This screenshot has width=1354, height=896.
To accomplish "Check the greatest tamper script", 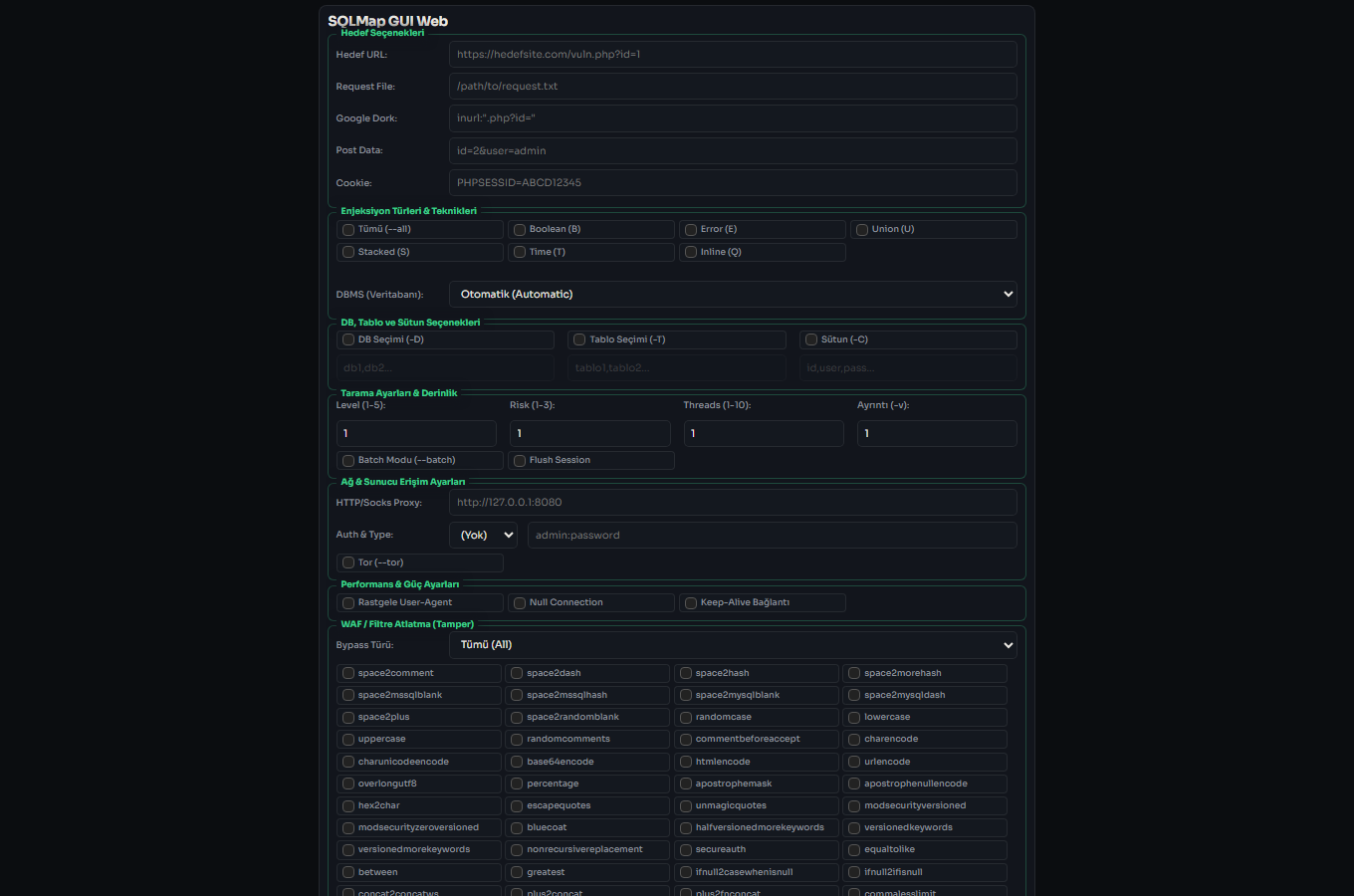I will pyautogui.click(x=517, y=873).
